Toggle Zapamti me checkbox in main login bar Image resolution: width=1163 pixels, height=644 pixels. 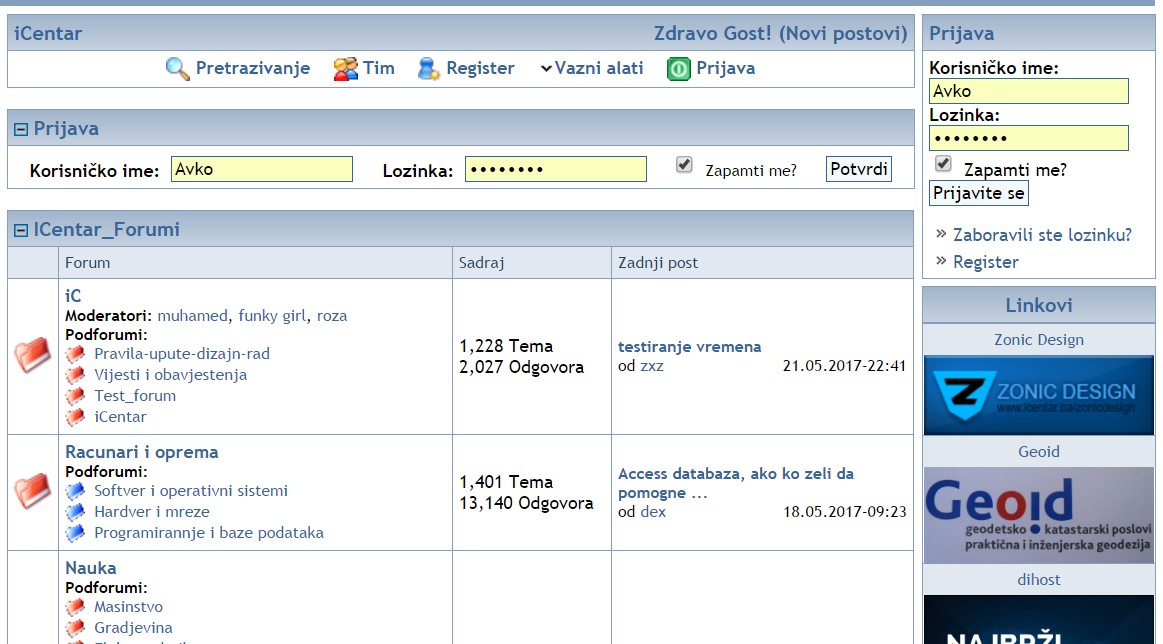tap(684, 165)
